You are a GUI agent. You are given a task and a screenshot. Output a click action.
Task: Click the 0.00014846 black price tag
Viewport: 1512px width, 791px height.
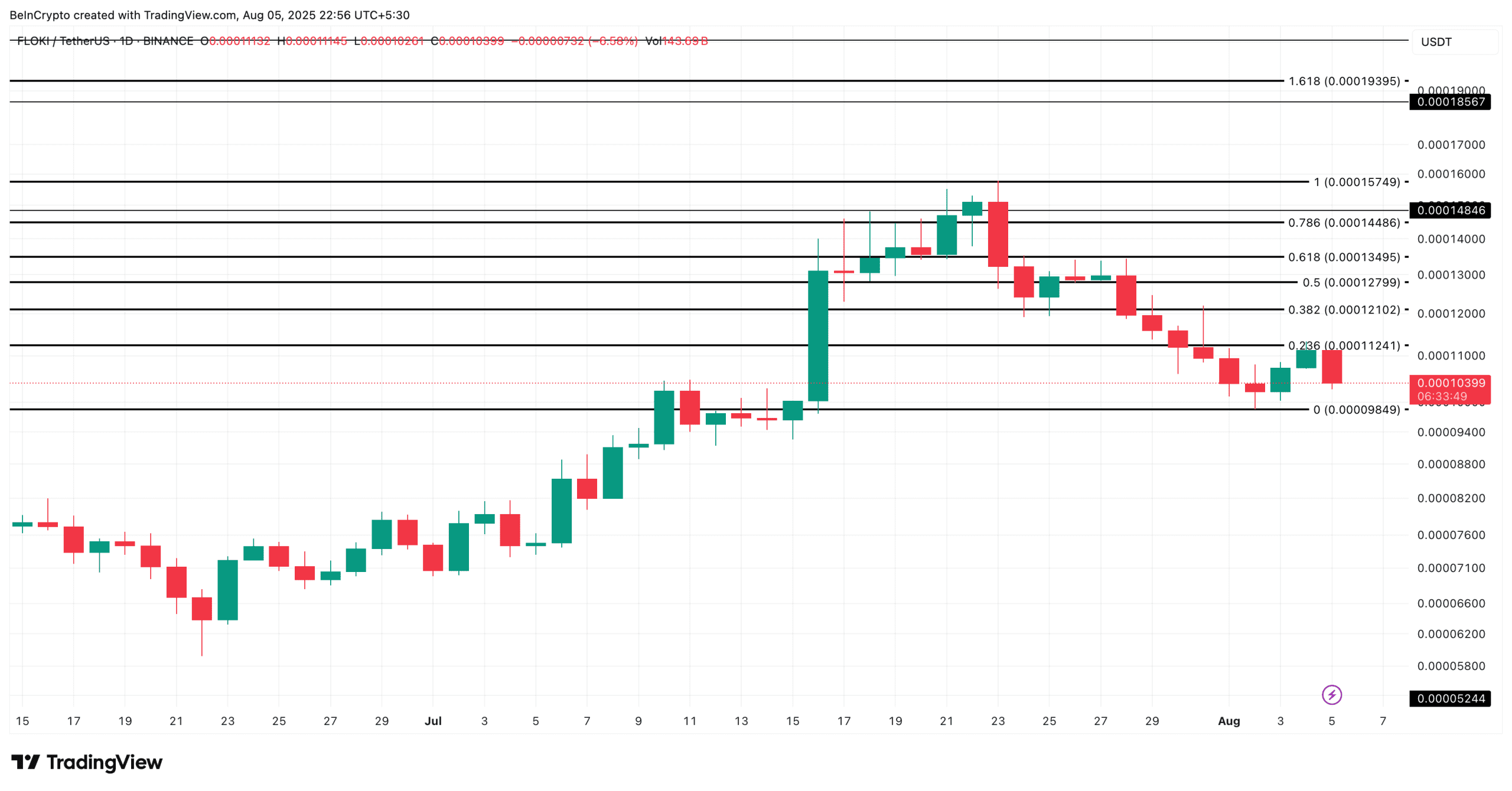pyautogui.click(x=1450, y=210)
